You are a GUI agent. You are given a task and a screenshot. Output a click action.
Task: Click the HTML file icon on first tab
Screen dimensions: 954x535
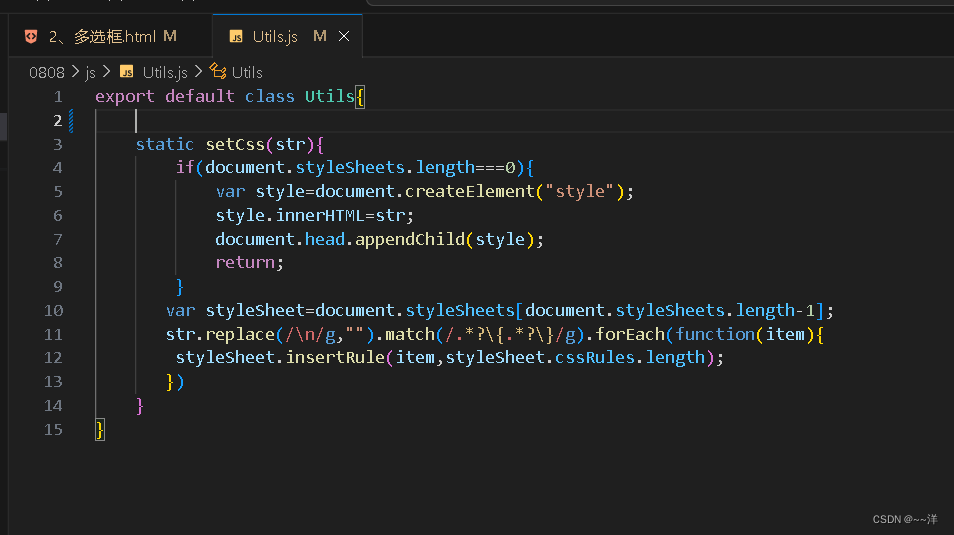[31, 37]
